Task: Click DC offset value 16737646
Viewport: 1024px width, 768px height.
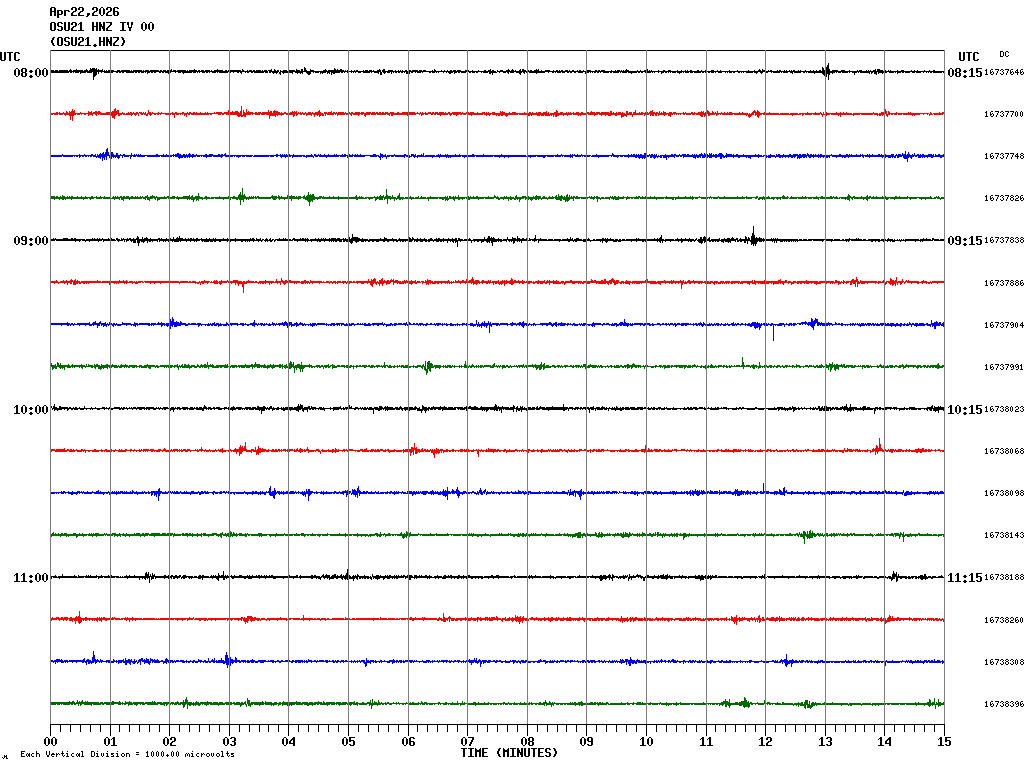Action: pyautogui.click(x=1003, y=73)
